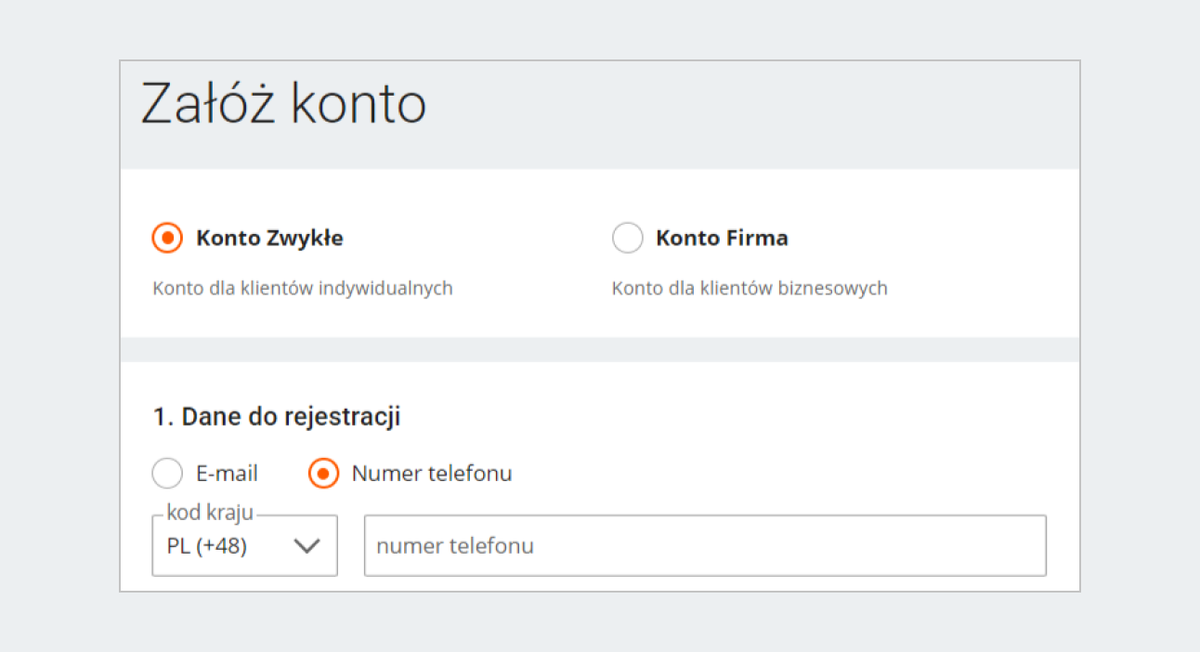Click the "E-mail" option label text
1200x652 pixels.
tap(227, 473)
